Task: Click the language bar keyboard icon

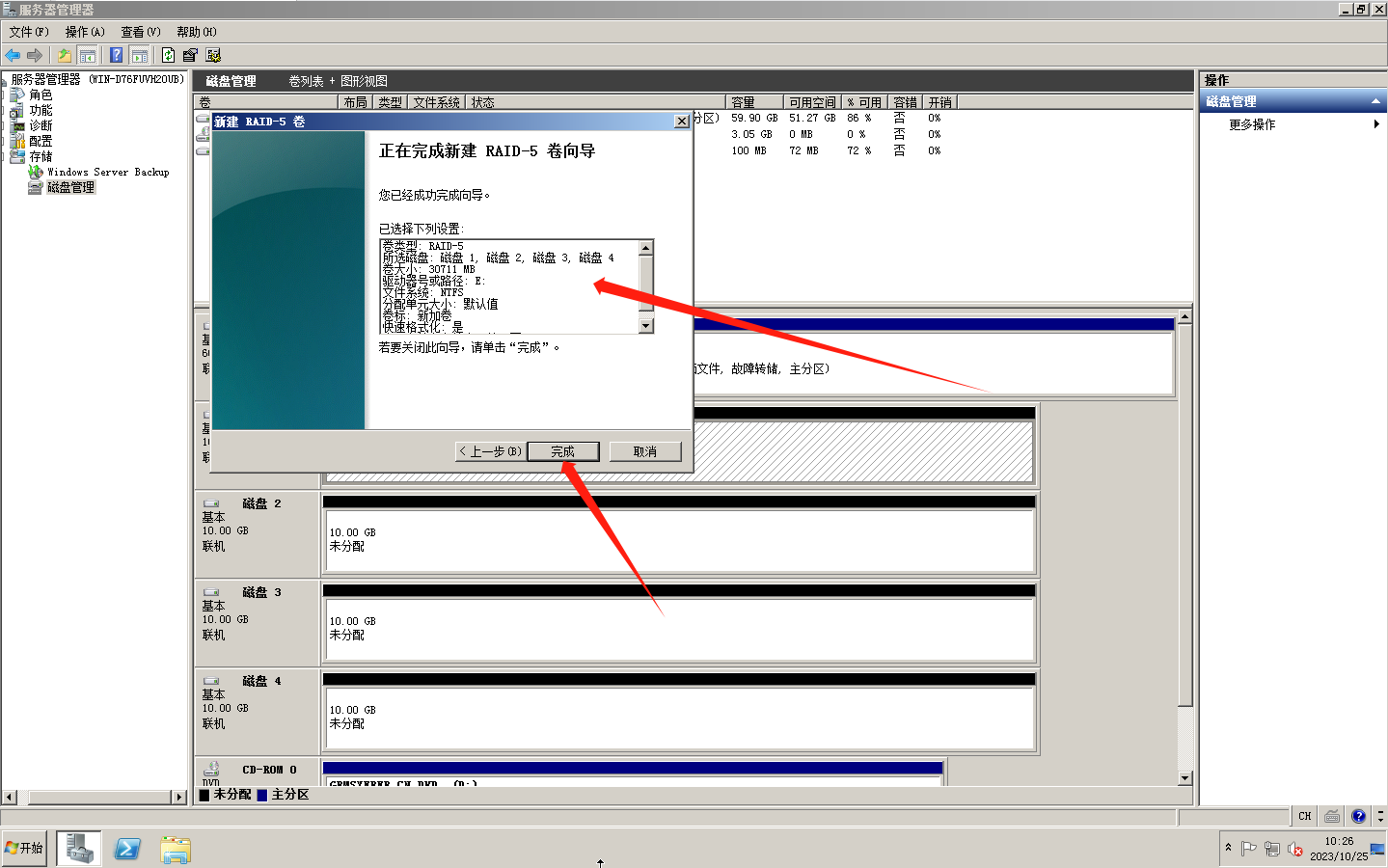Action: pos(1332,816)
